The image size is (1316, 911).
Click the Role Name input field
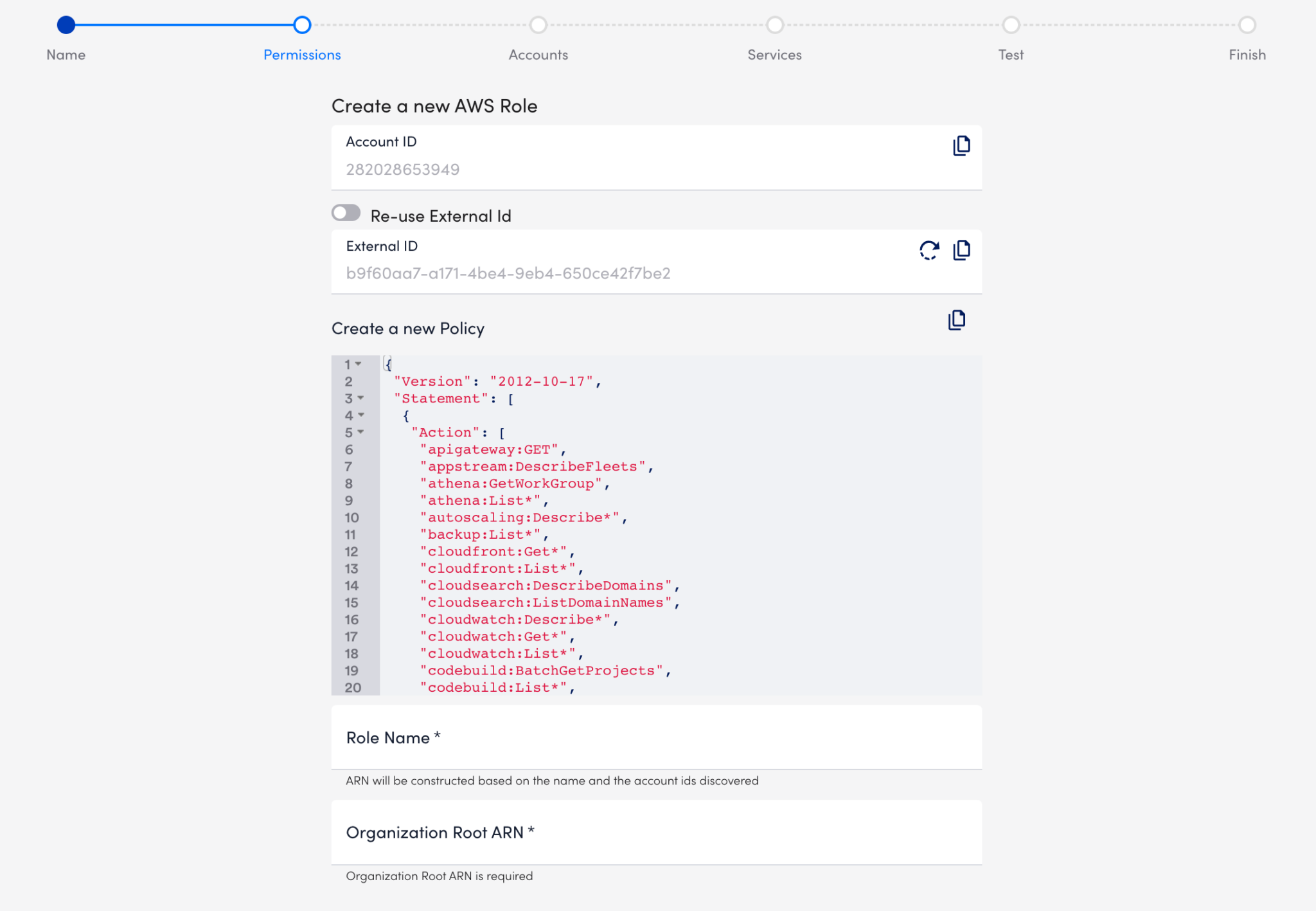pyautogui.click(x=655, y=738)
